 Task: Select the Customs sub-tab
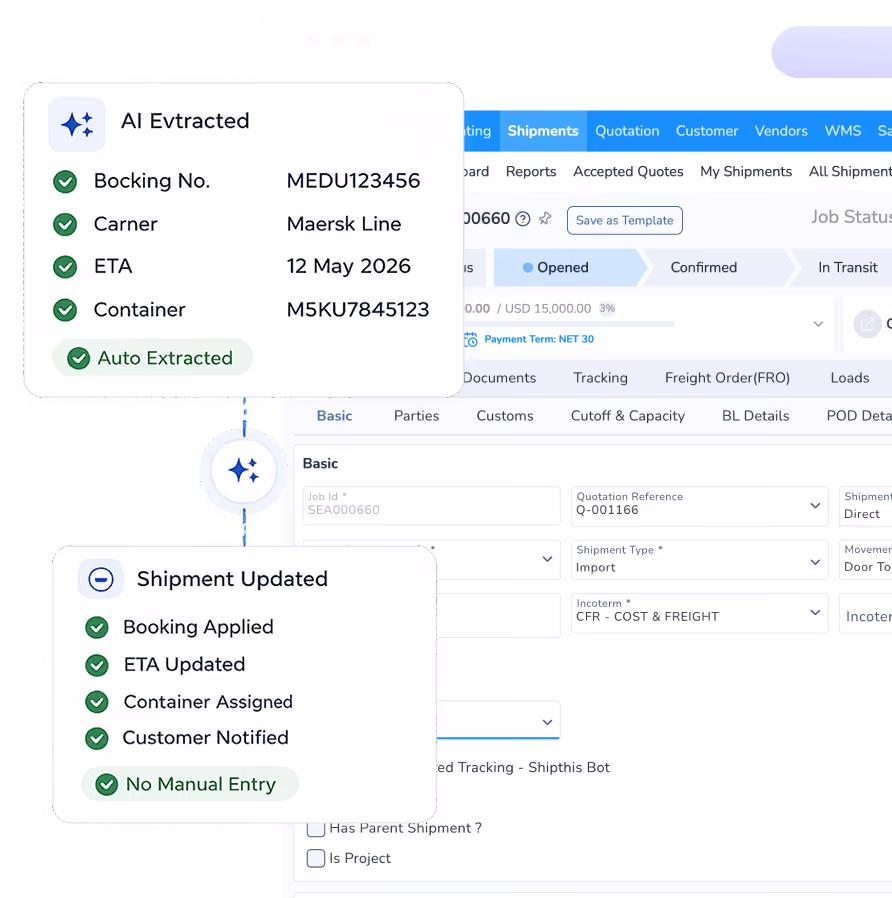505,416
